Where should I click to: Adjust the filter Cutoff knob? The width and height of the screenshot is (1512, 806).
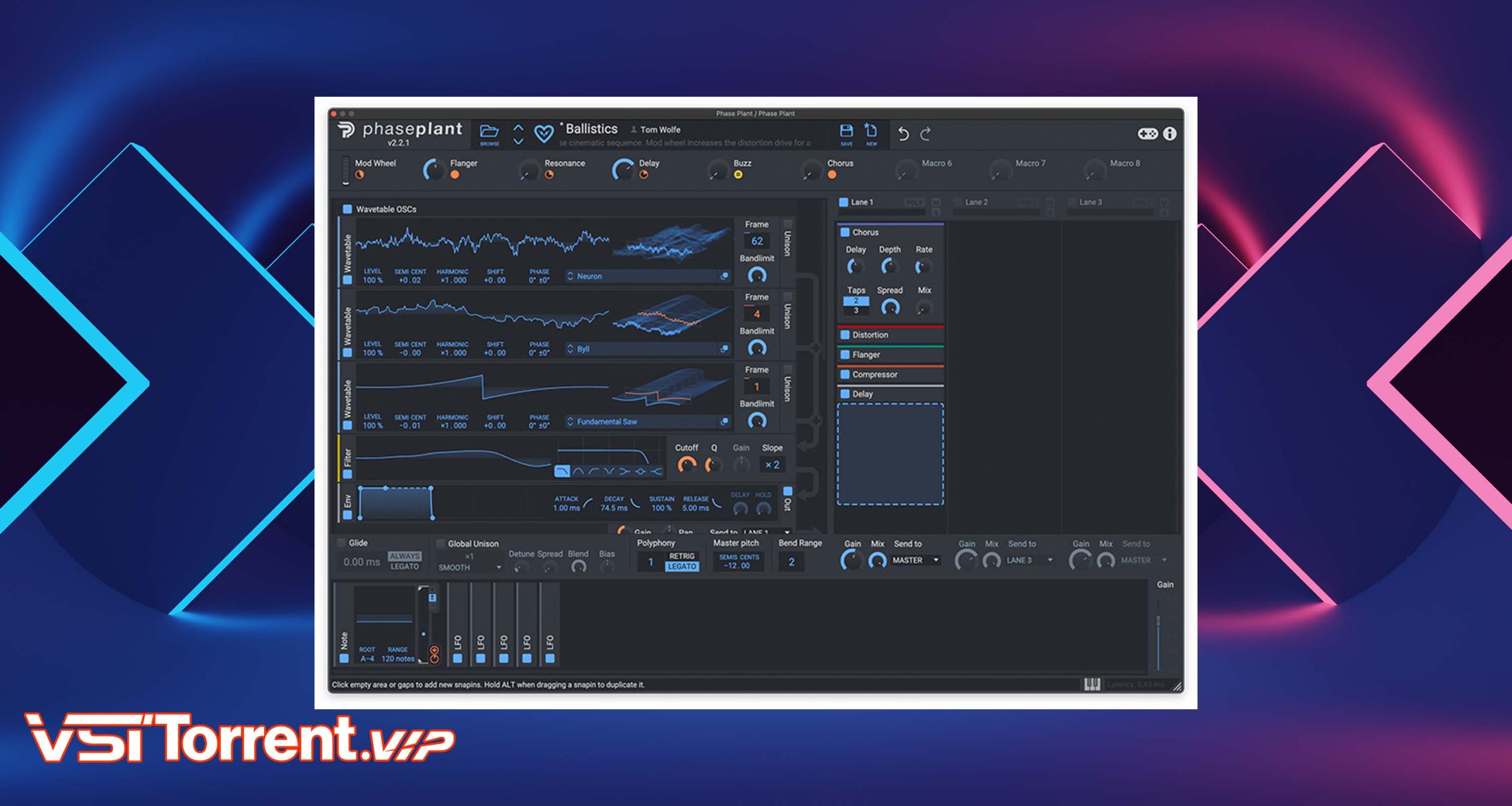[x=686, y=465]
